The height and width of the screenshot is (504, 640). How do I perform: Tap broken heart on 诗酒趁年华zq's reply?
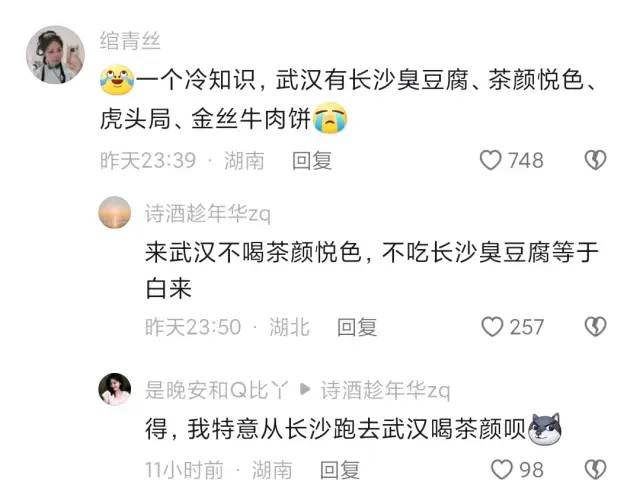click(596, 327)
